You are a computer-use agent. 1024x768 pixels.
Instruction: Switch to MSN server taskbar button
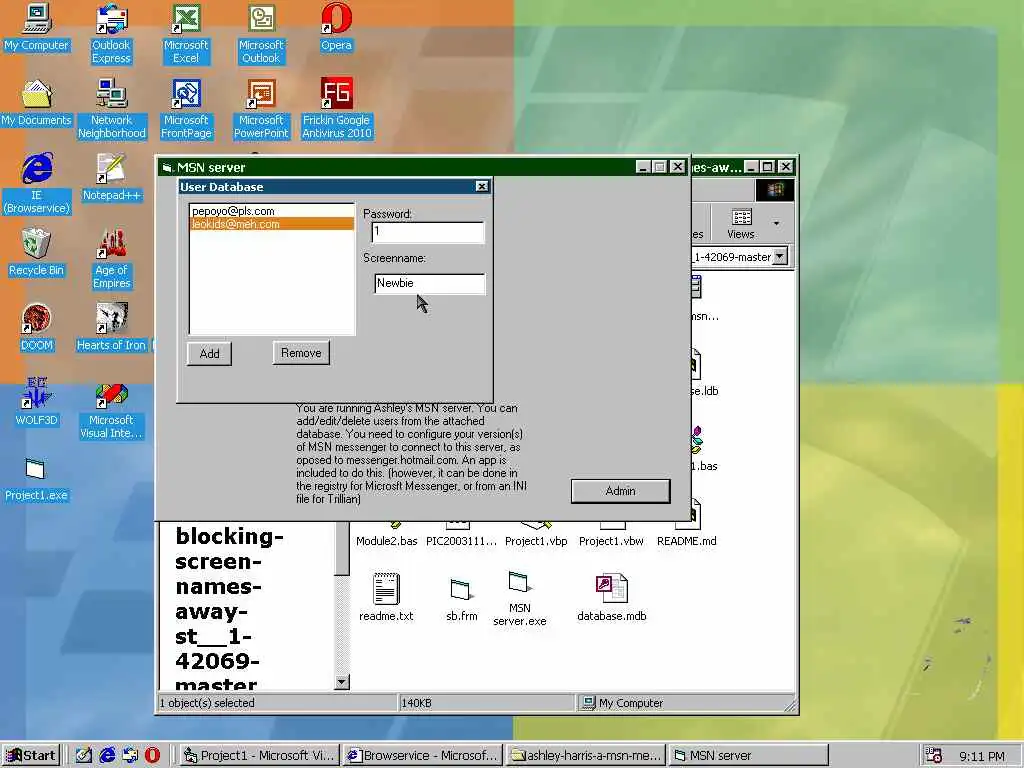click(748, 755)
